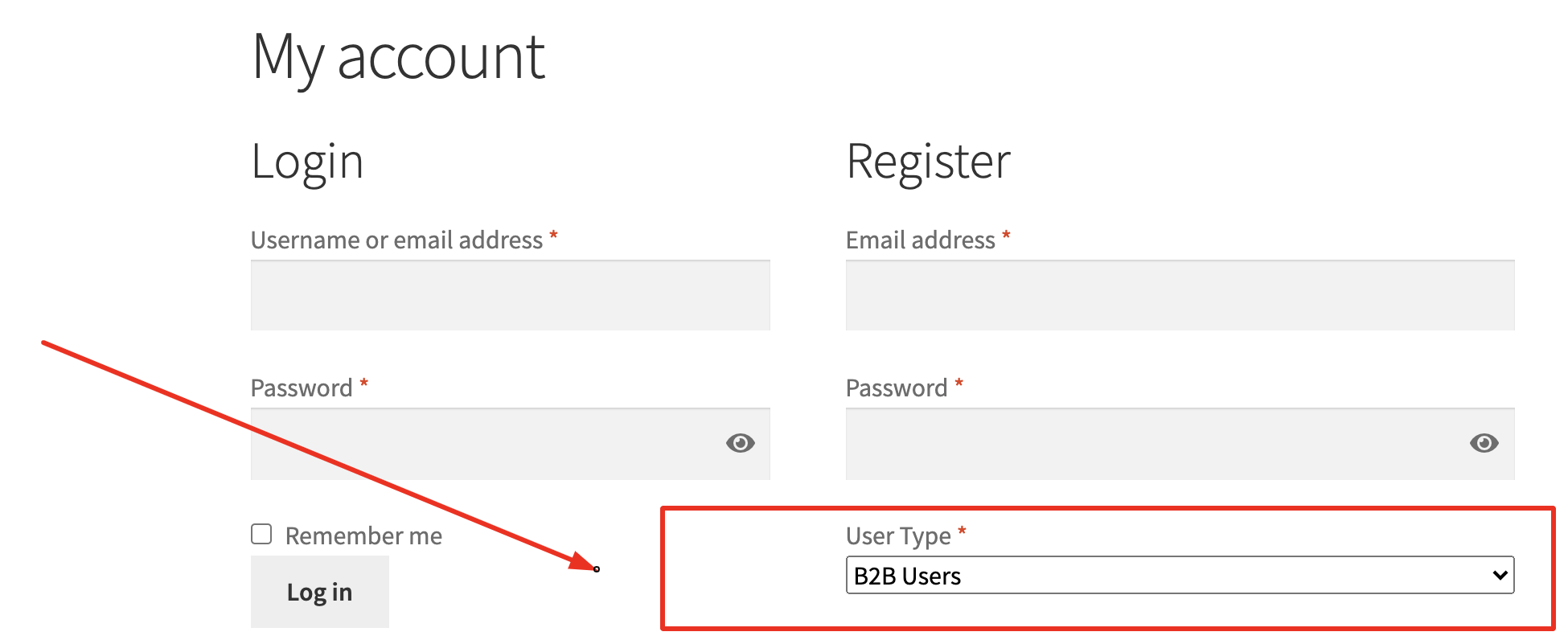The image size is (1568, 640).
Task: Focus the Username or email address field
Action: click(x=510, y=295)
